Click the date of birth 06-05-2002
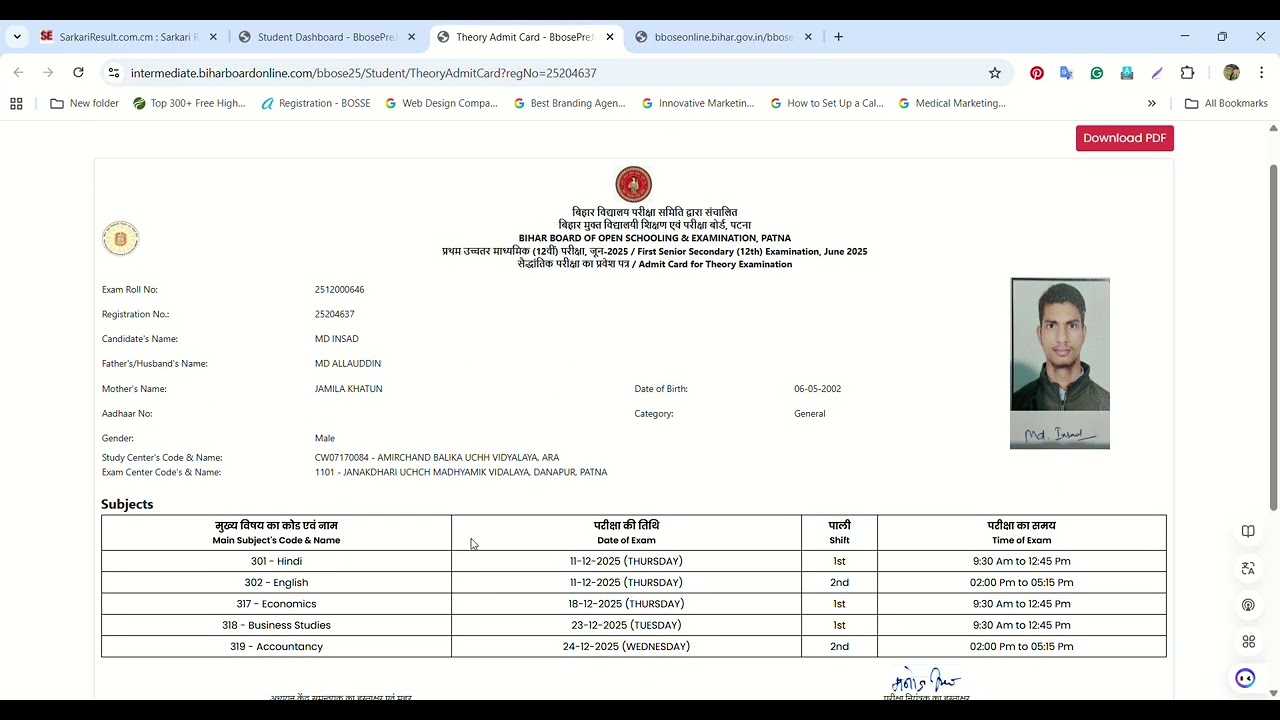 [x=817, y=389]
